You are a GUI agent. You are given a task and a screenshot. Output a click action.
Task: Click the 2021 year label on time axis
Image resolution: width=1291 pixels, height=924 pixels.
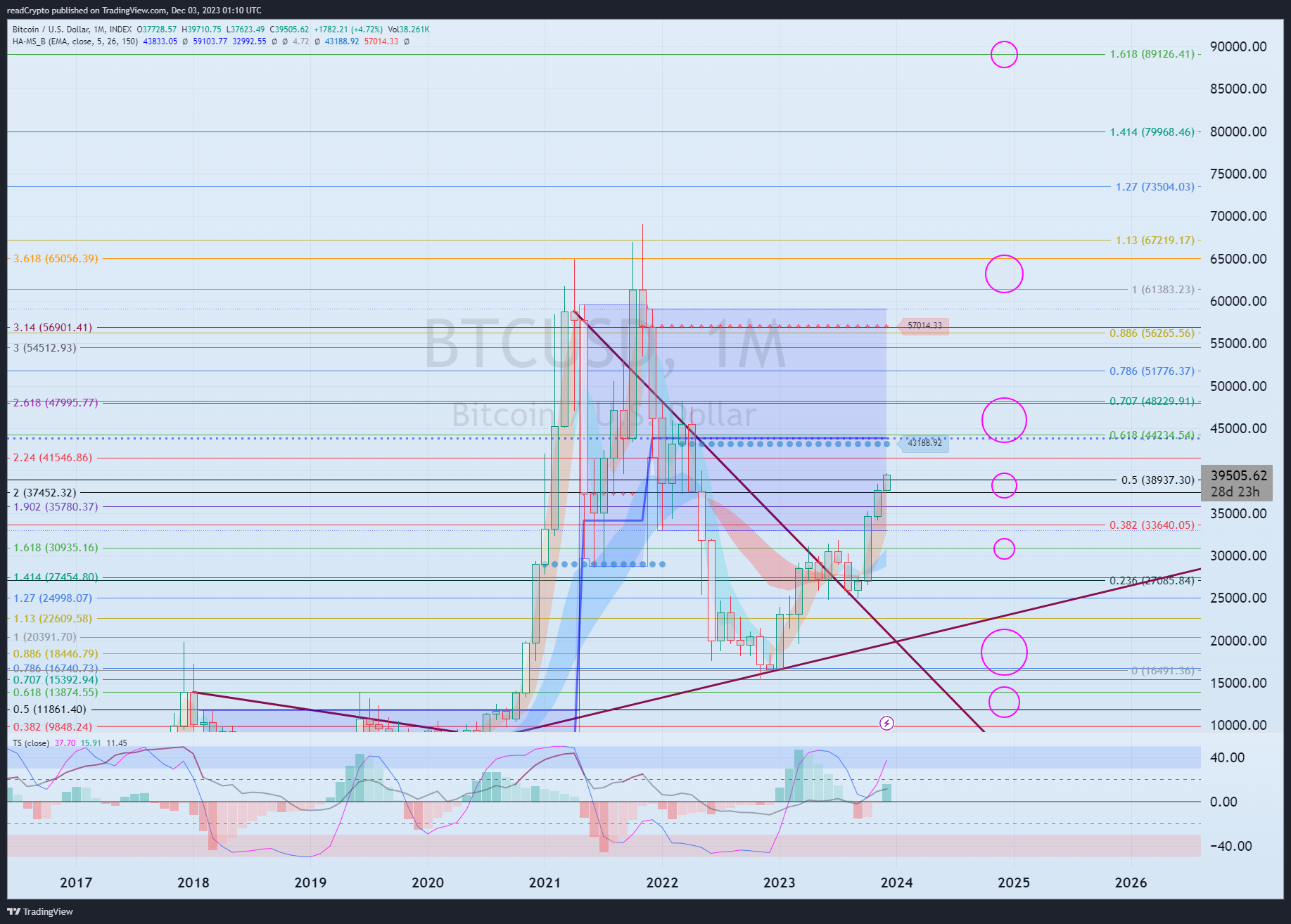545,883
